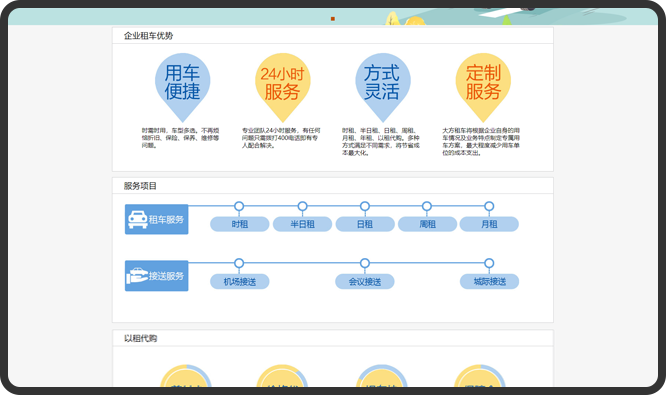The height and width of the screenshot is (395, 666).
Task: Click the timeline node above 城际接送
Action: click(489, 263)
